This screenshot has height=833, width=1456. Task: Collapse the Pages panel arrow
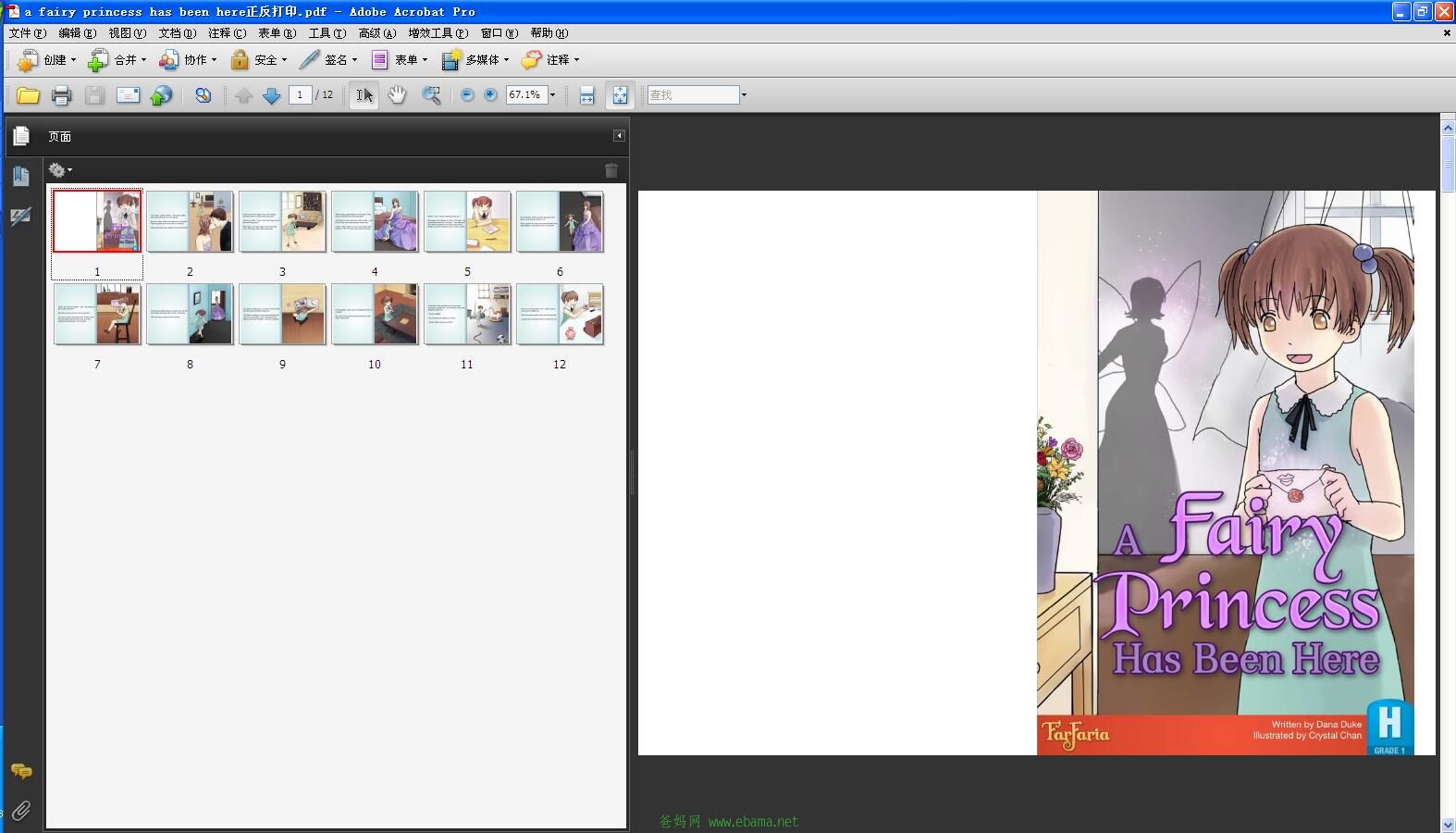[x=619, y=136]
